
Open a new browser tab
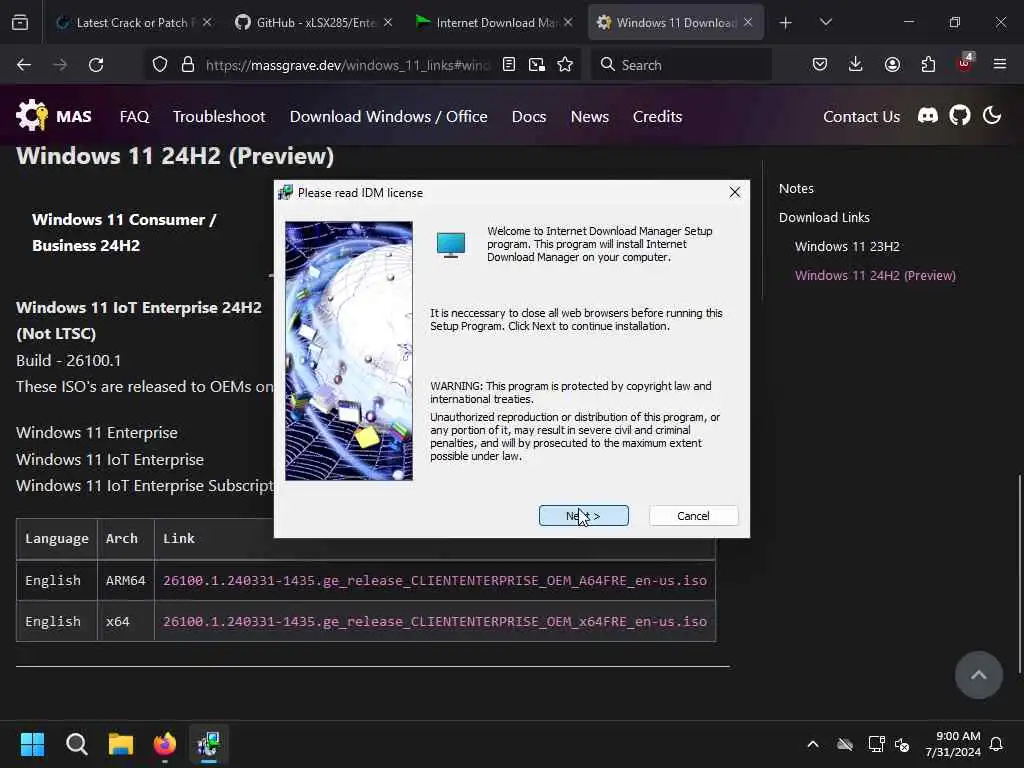click(x=786, y=23)
